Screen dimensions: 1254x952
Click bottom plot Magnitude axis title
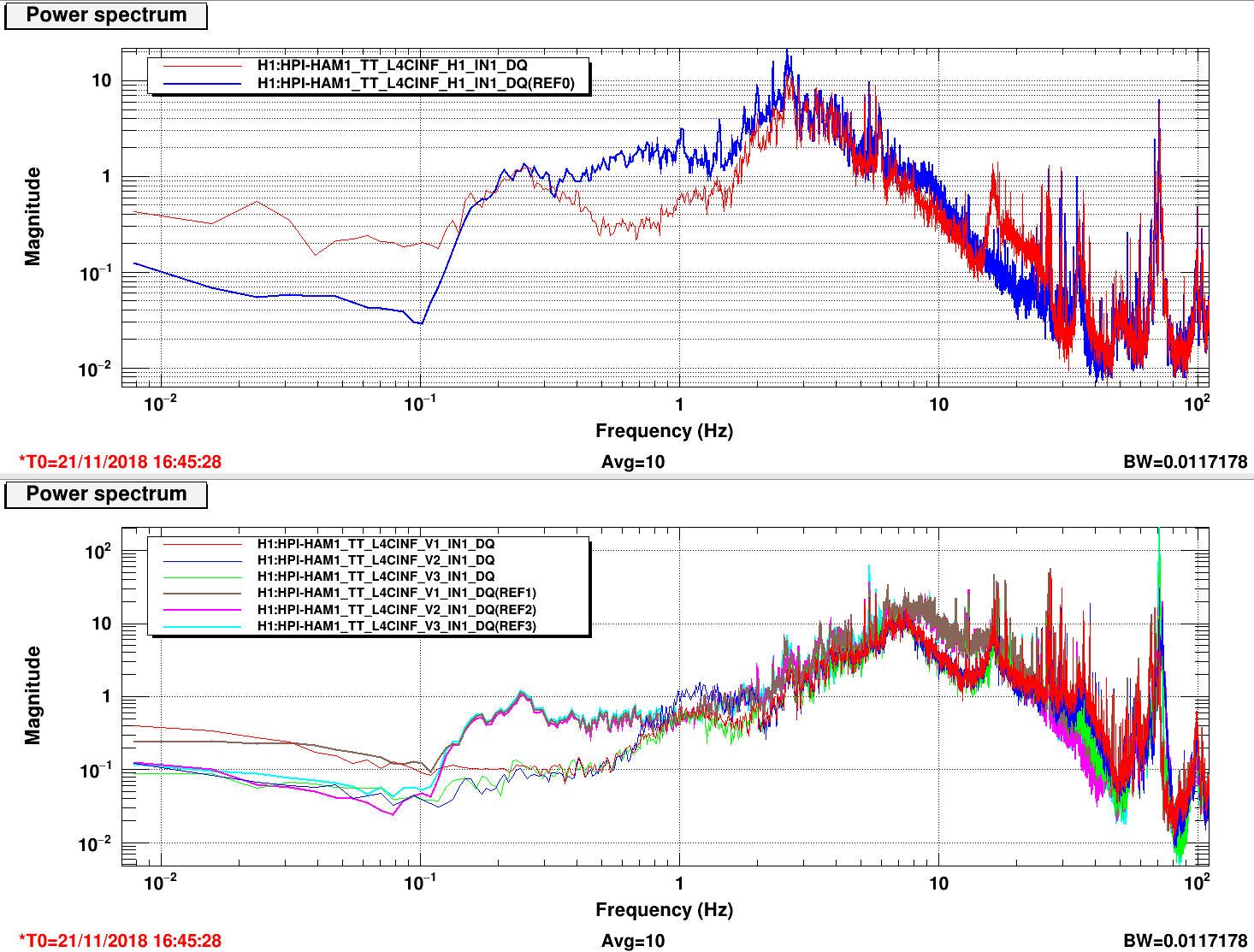click(33, 695)
